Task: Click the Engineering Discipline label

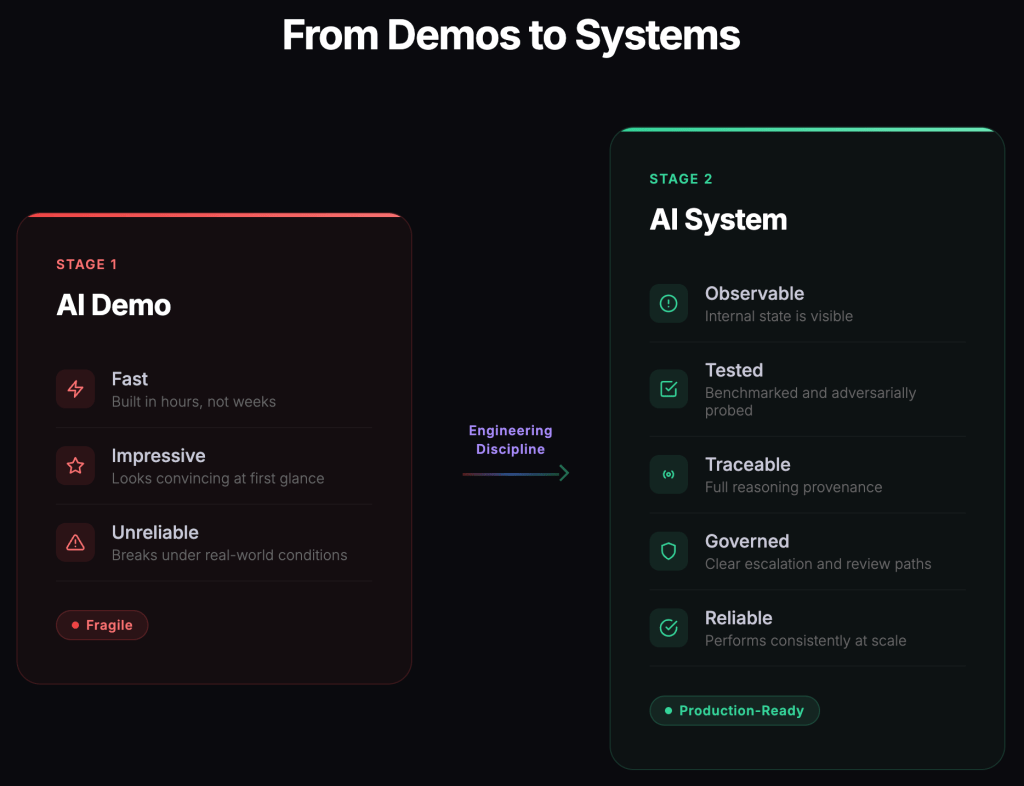Action: click(510, 440)
